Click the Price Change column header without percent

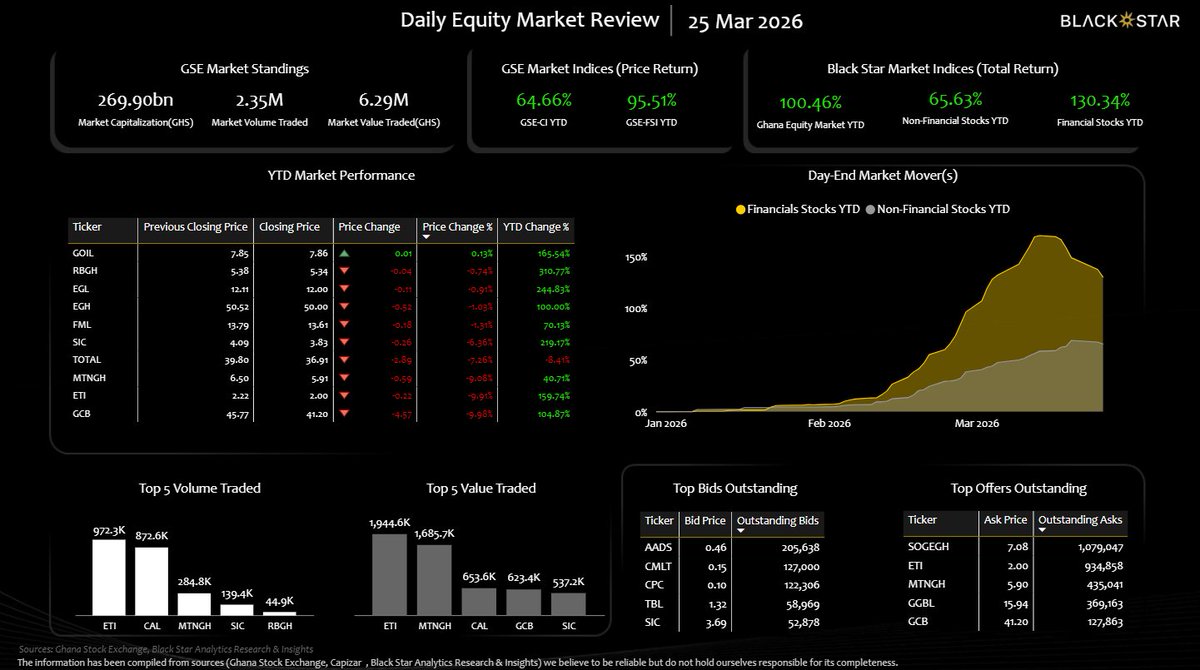coord(369,227)
